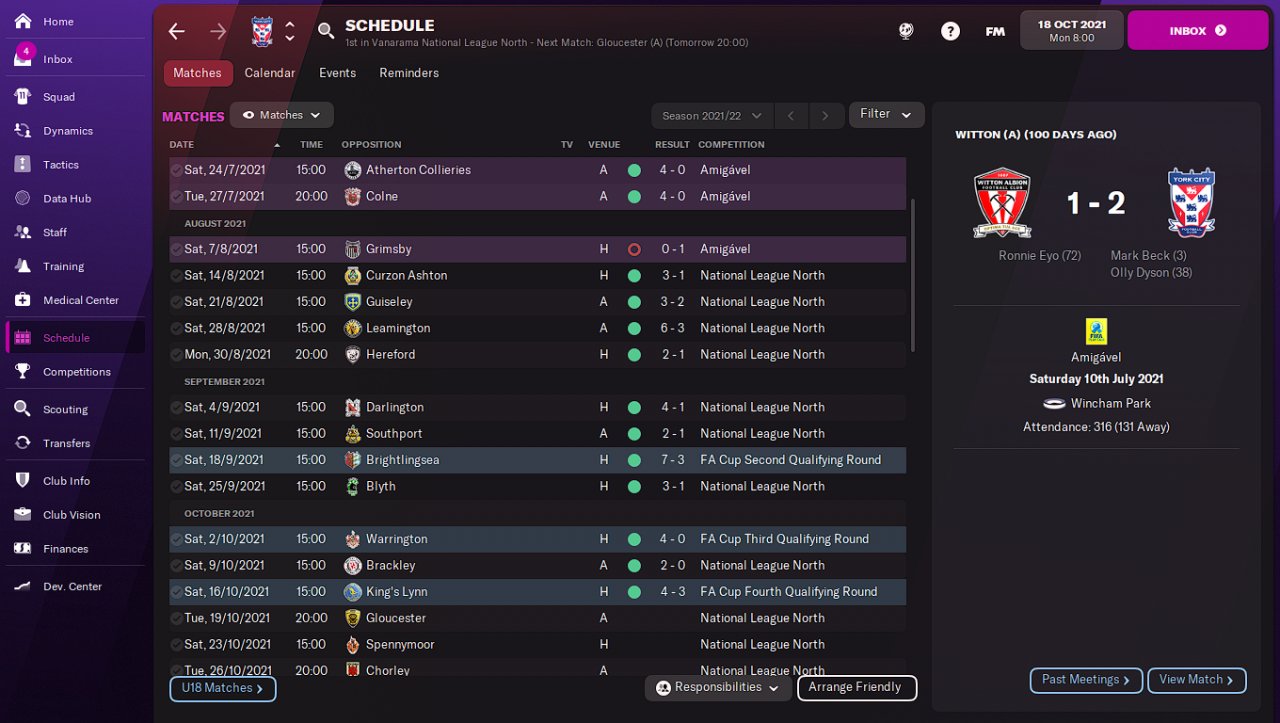This screenshot has width=1280, height=723.
Task: Click the Arrange Friendly button
Action: [x=856, y=687]
